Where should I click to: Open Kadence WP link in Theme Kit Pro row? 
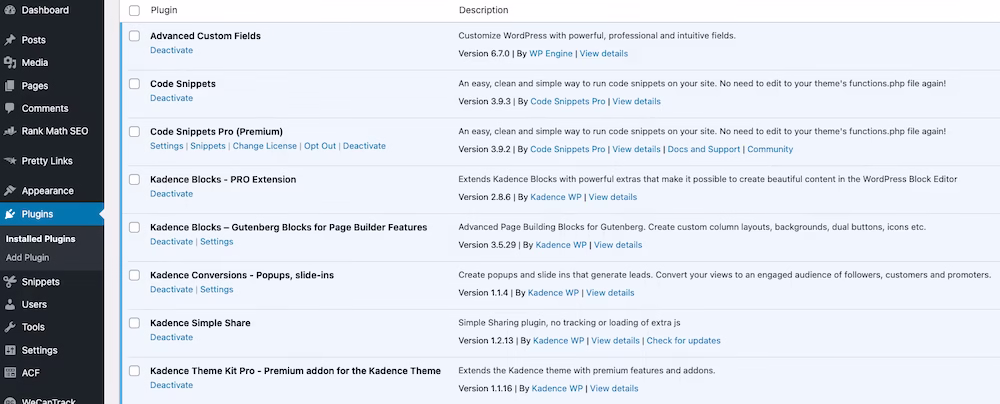coord(557,389)
